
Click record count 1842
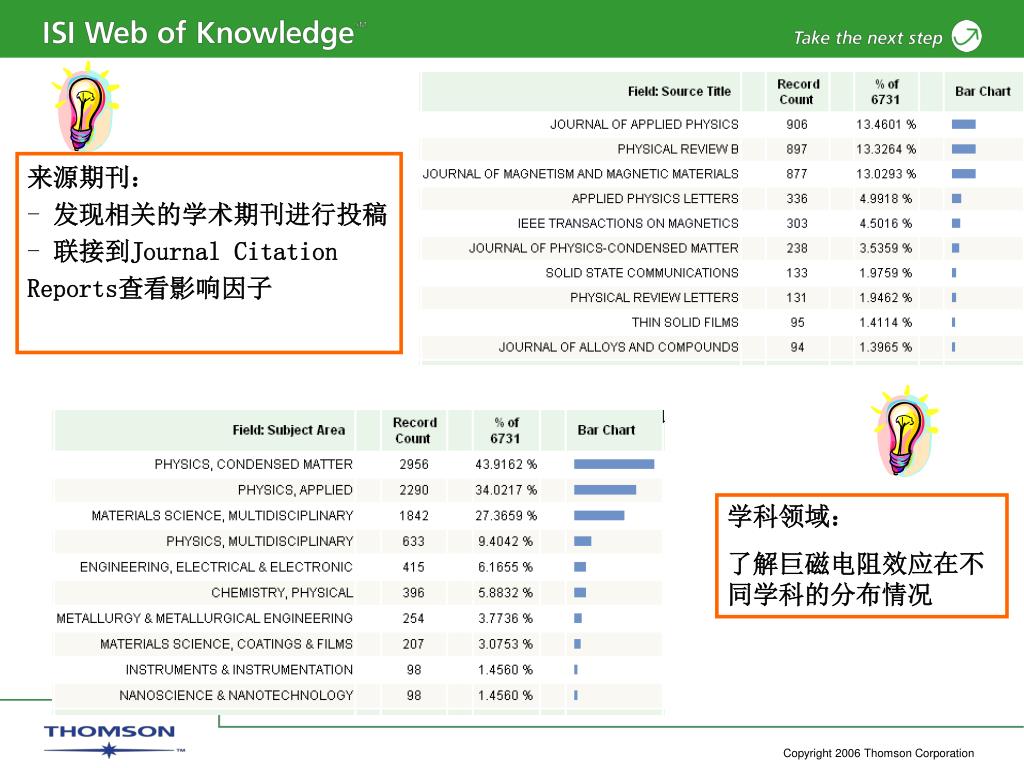point(414,516)
